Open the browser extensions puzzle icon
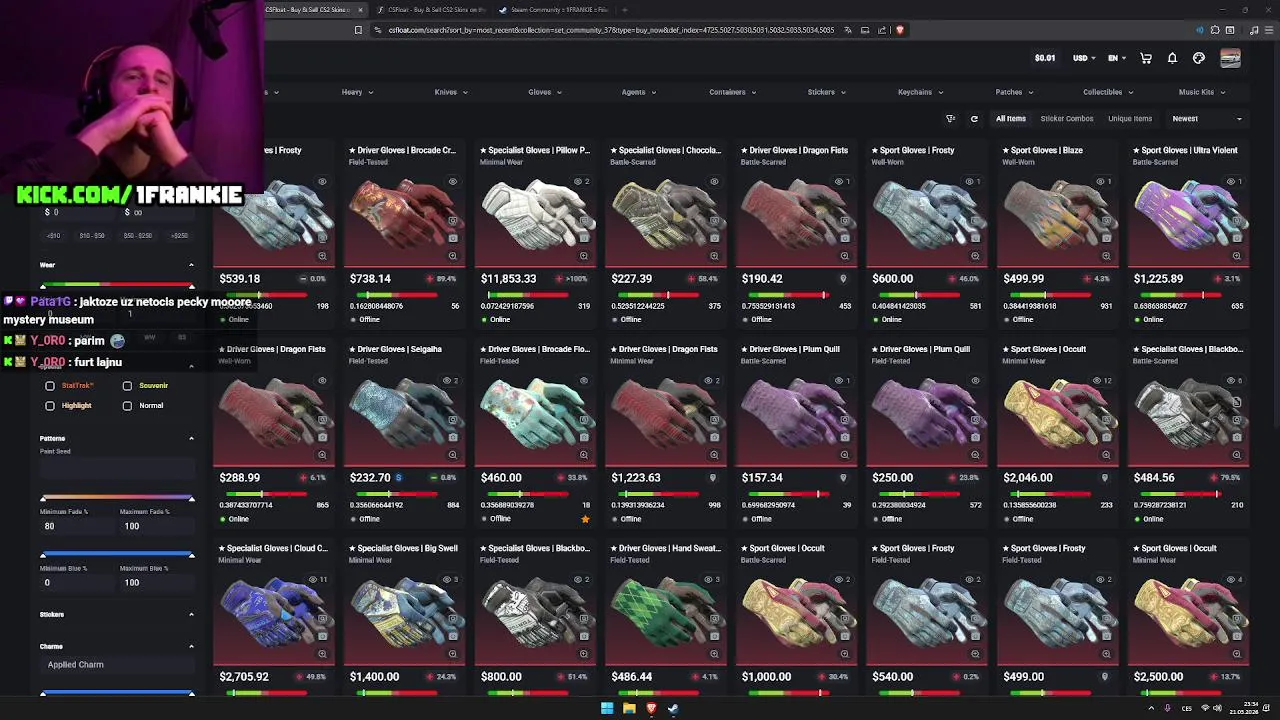 coord(1214,30)
